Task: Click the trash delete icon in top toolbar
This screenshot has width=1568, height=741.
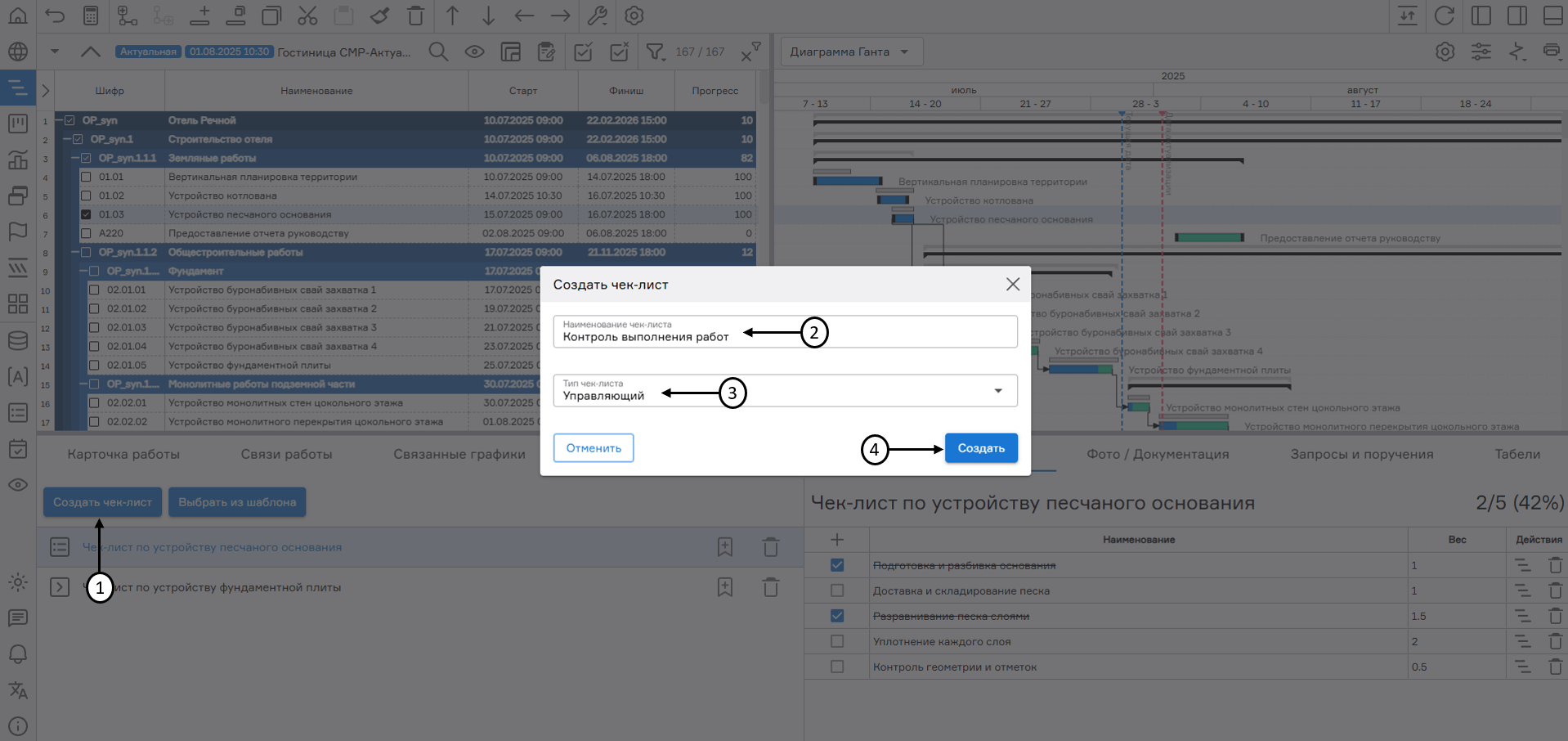Action: coord(415,16)
